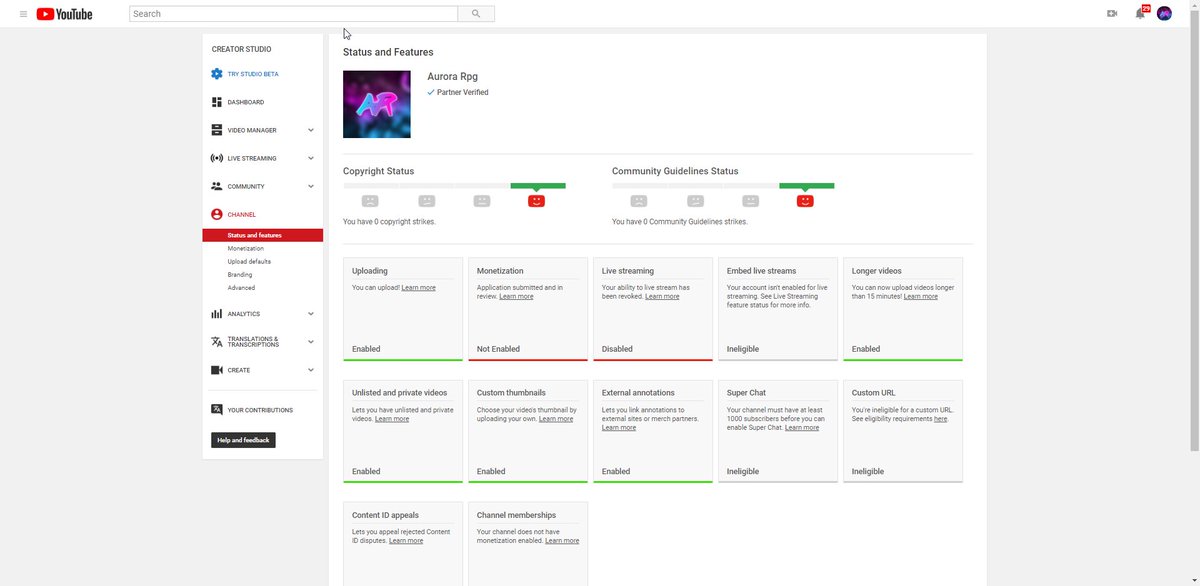The height and width of the screenshot is (586, 1200).
Task: Open Learn more in Content ID appeals card
Action: 406,541
